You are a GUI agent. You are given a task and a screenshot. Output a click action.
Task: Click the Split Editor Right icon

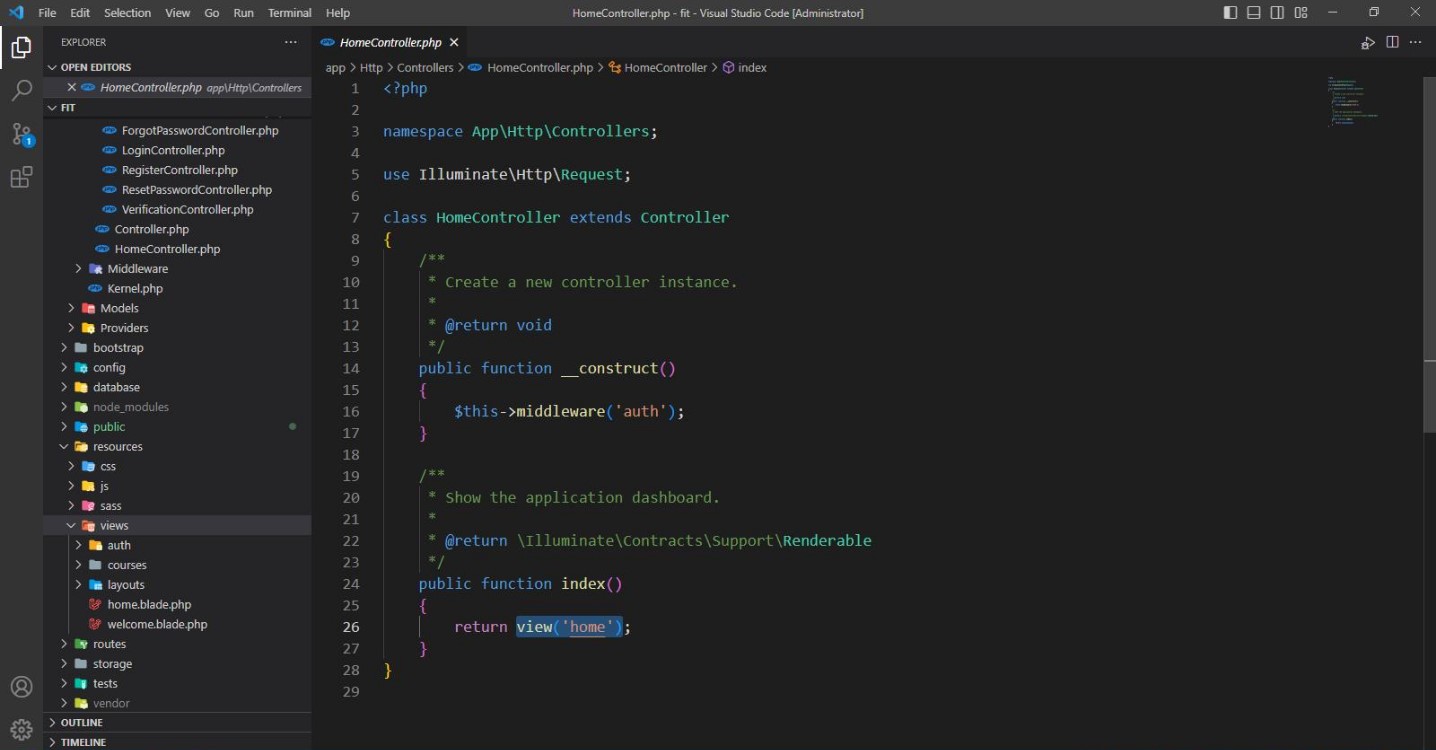coord(1392,42)
